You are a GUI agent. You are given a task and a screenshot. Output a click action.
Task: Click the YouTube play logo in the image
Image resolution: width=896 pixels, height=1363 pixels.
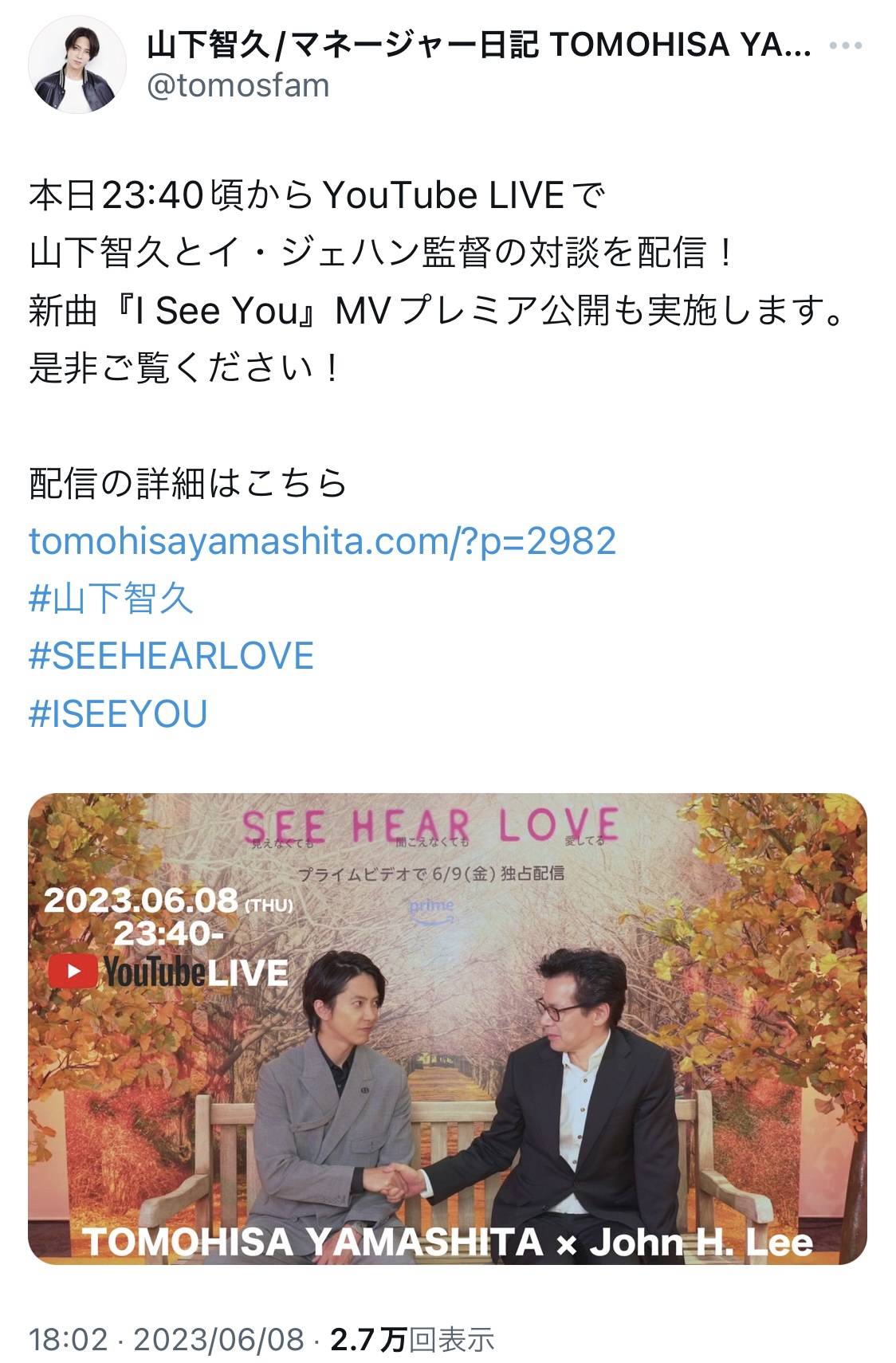click(73, 972)
